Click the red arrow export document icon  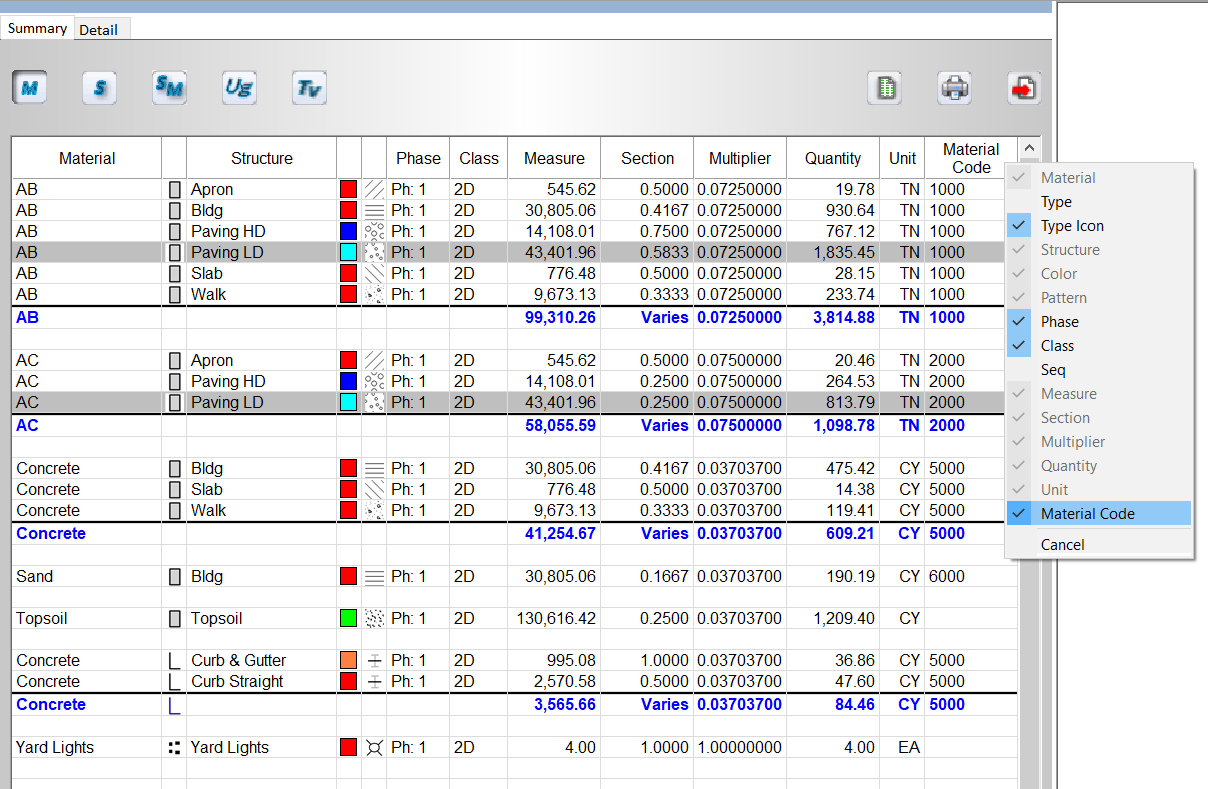point(1024,88)
